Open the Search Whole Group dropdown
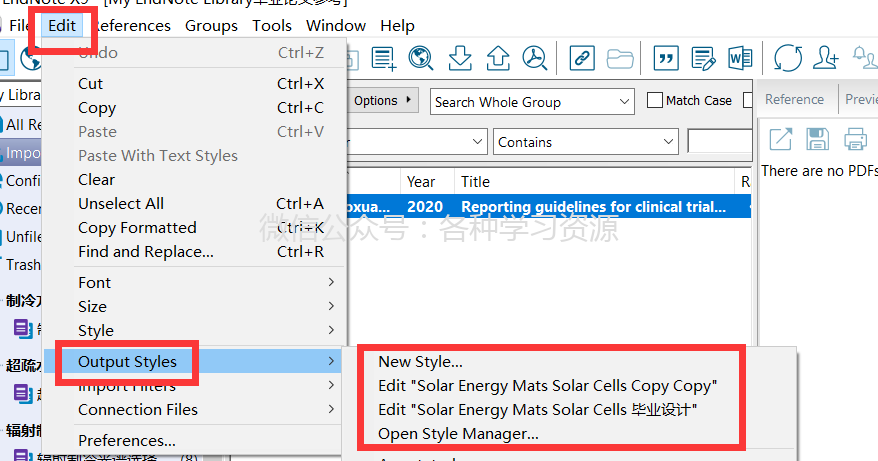Viewport: 878px width, 461px height. (532, 102)
